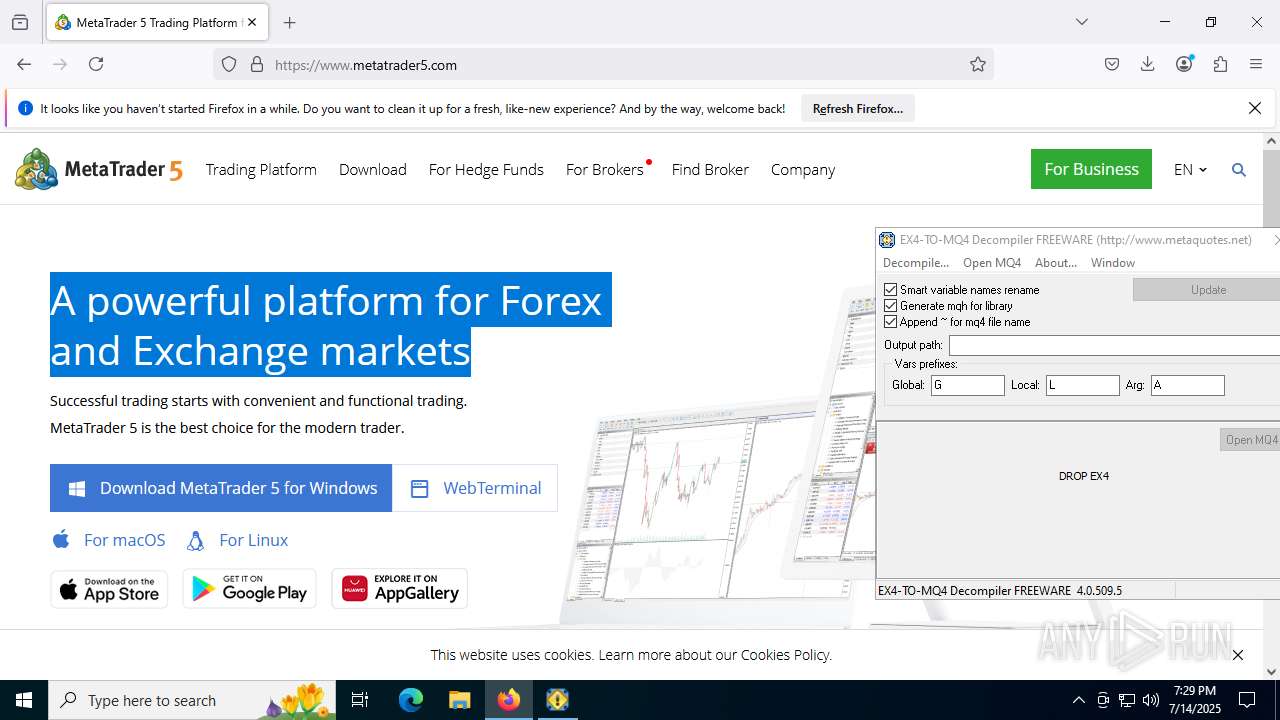Click the Refresh Firefox button
Image resolution: width=1280 pixels, height=720 pixels.
(x=858, y=108)
